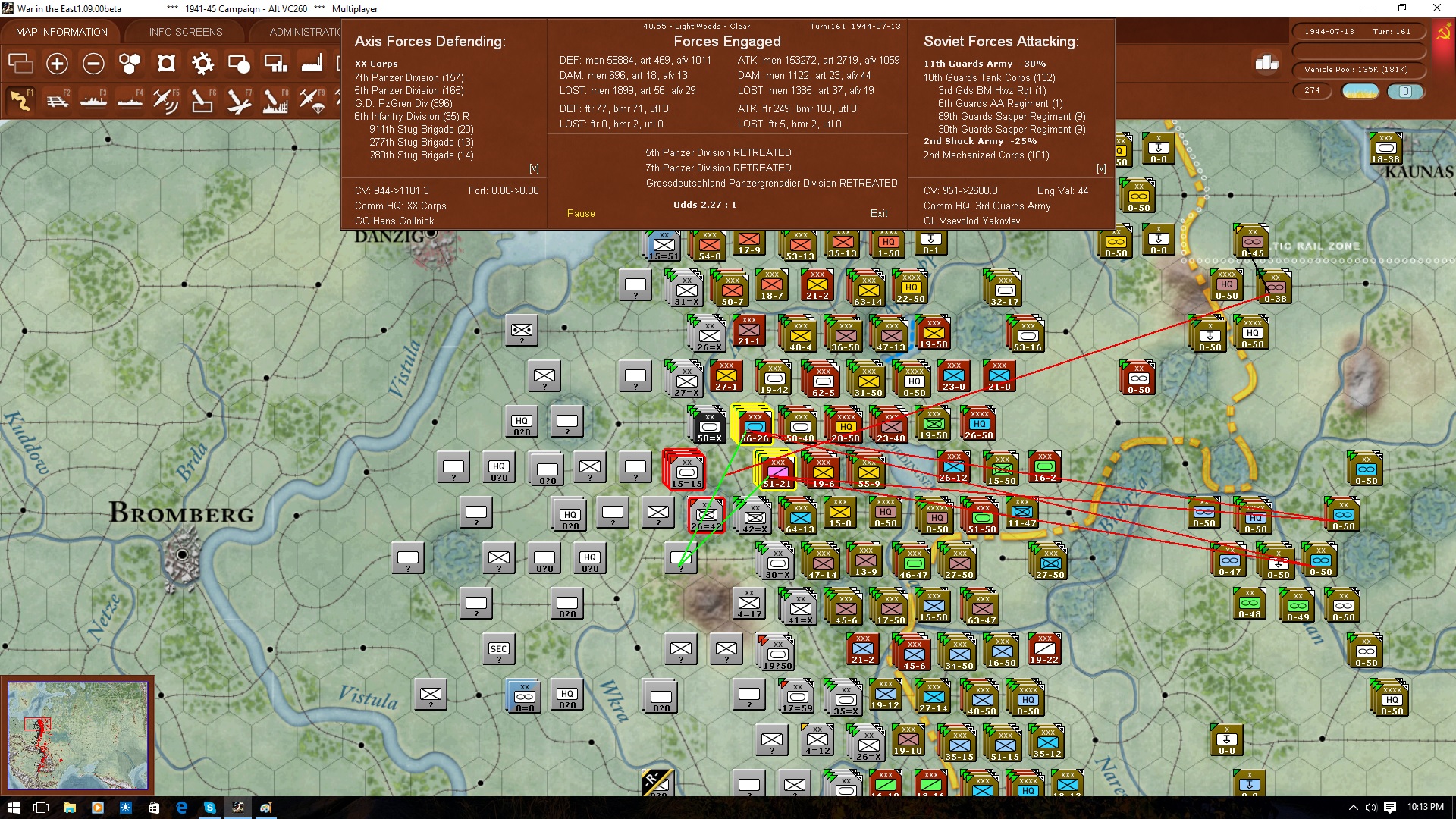Viewport: 1456px width, 819px height.
Task: Select the red-outlined 15=15 German stack
Action: pyautogui.click(x=686, y=472)
